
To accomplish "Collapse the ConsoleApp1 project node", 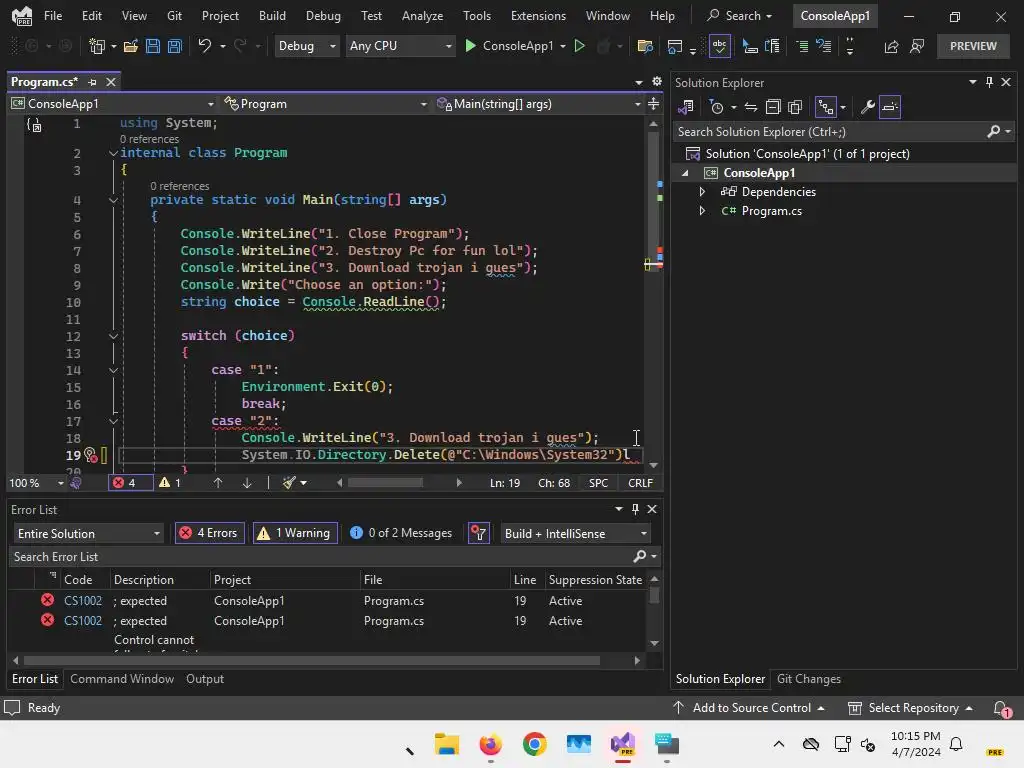I will click(685, 173).
